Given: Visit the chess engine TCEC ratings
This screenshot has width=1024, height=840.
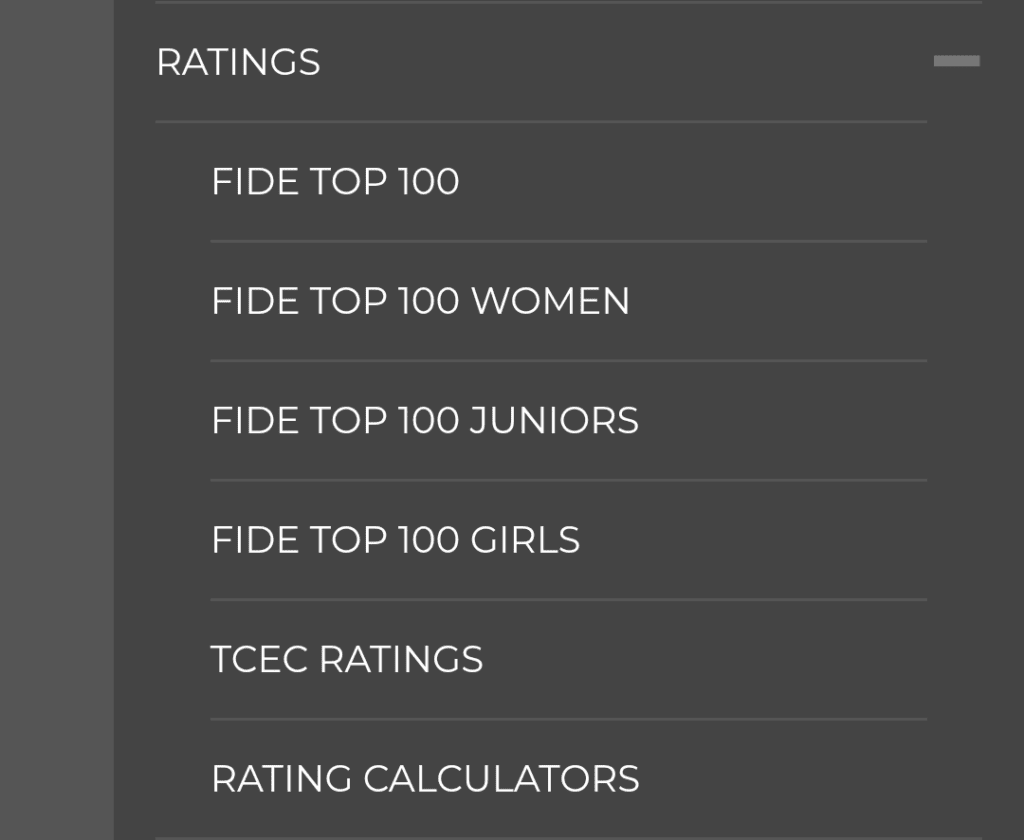Looking at the screenshot, I should point(346,660).
